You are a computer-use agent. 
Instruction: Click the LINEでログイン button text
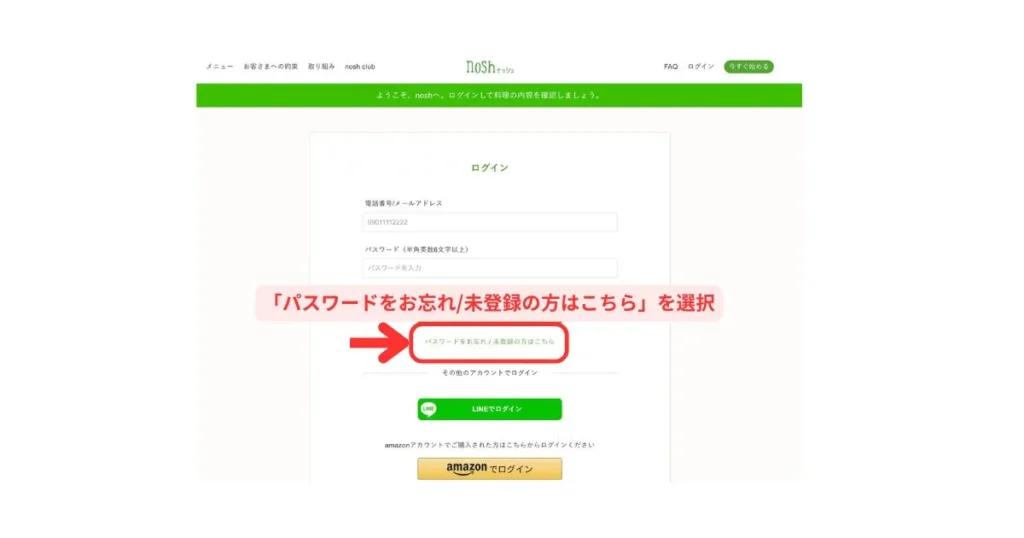(x=497, y=409)
